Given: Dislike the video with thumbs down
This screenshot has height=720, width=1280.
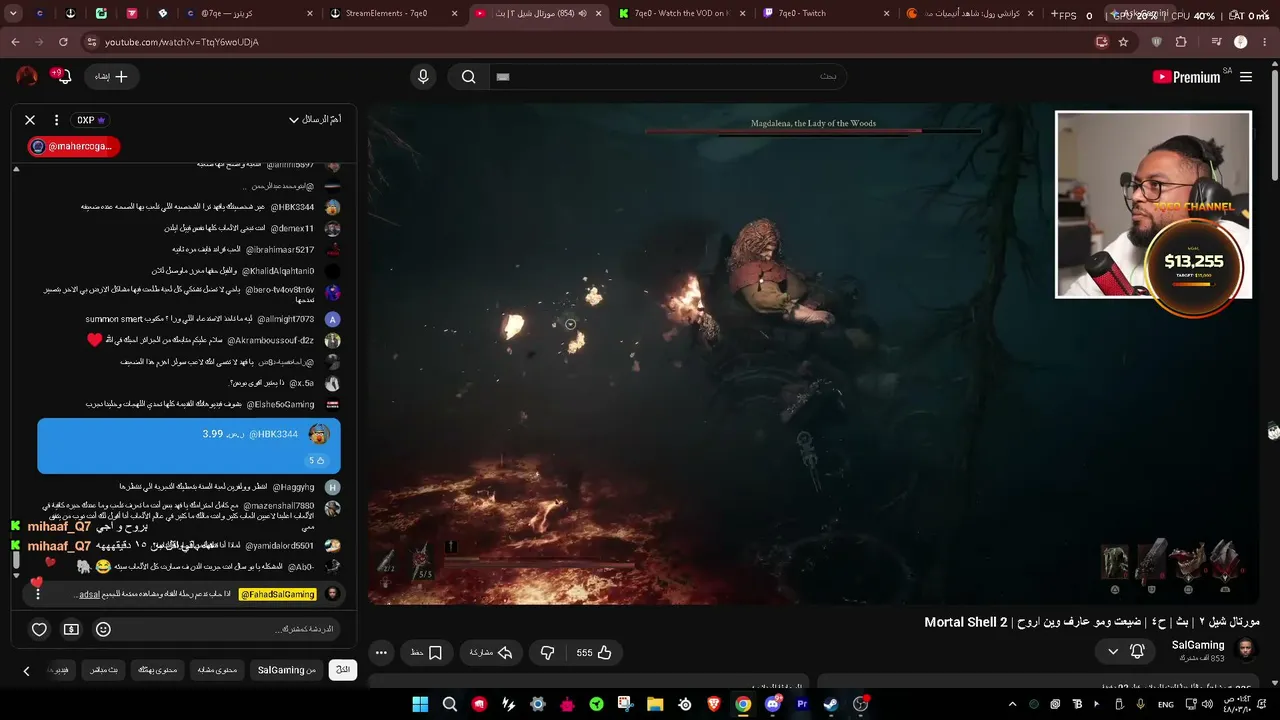Looking at the screenshot, I should 547,653.
